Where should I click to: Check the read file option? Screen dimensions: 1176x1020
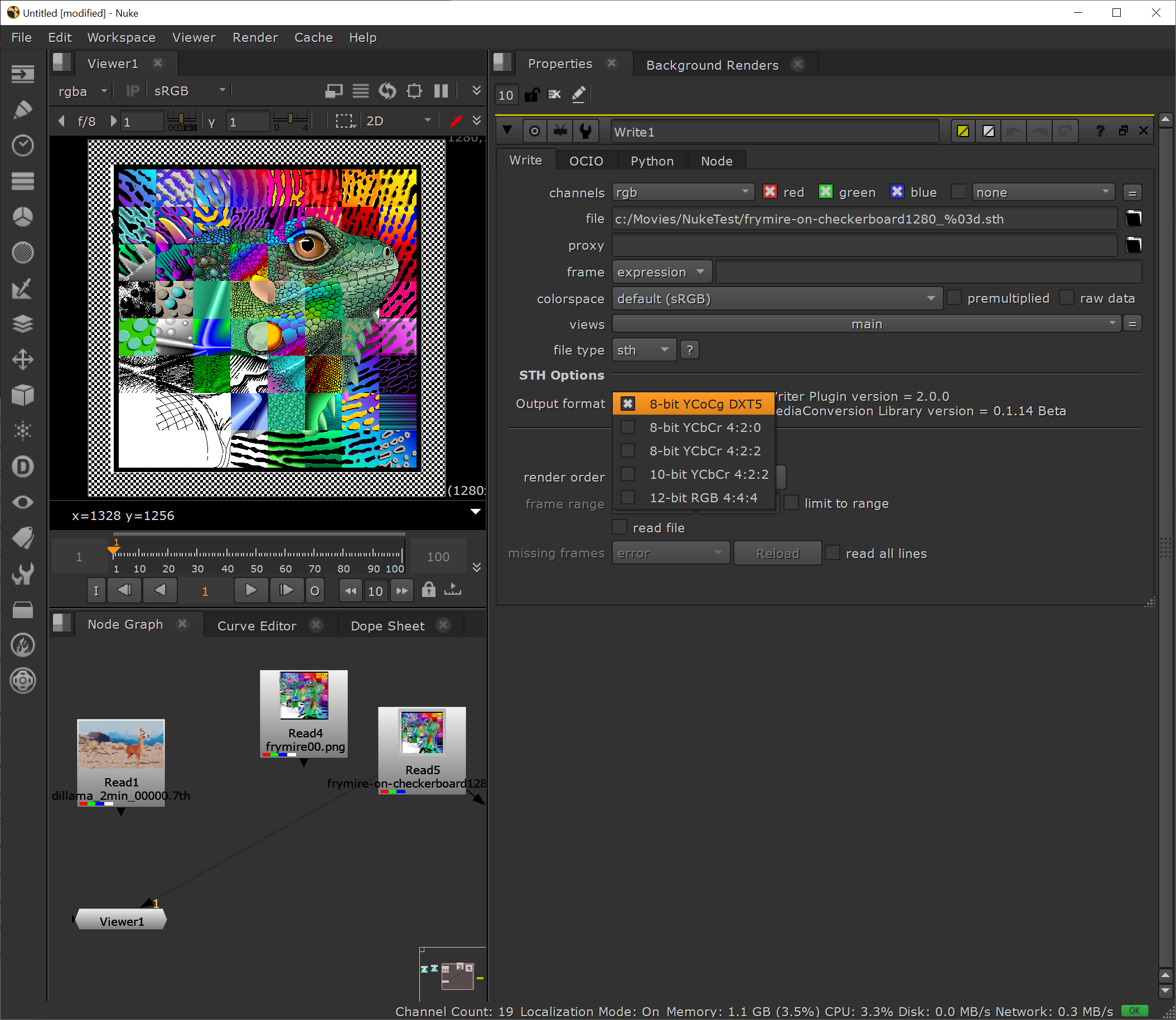click(620, 527)
